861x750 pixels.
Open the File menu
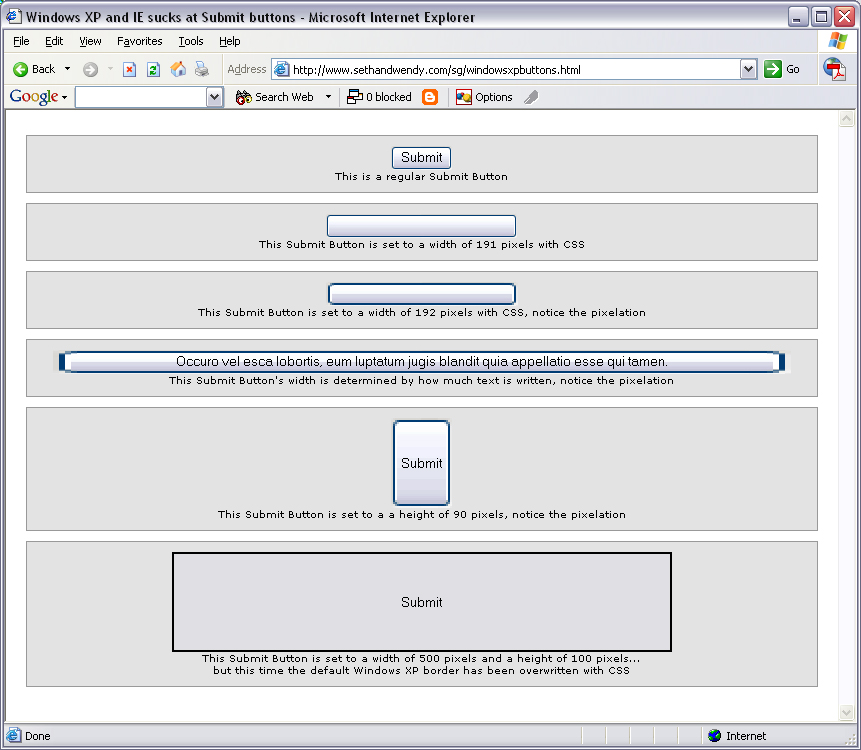[21, 41]
